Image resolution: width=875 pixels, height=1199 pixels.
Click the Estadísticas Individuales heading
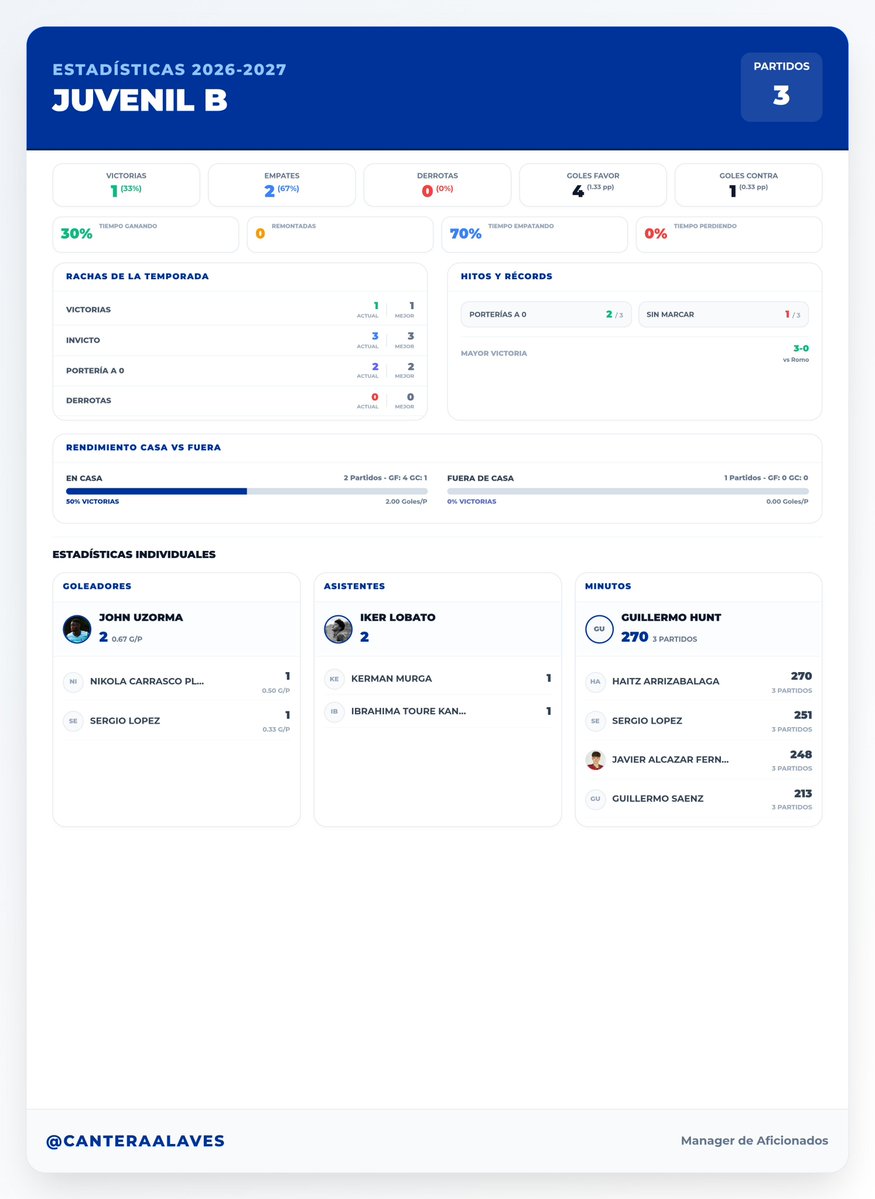134,554
